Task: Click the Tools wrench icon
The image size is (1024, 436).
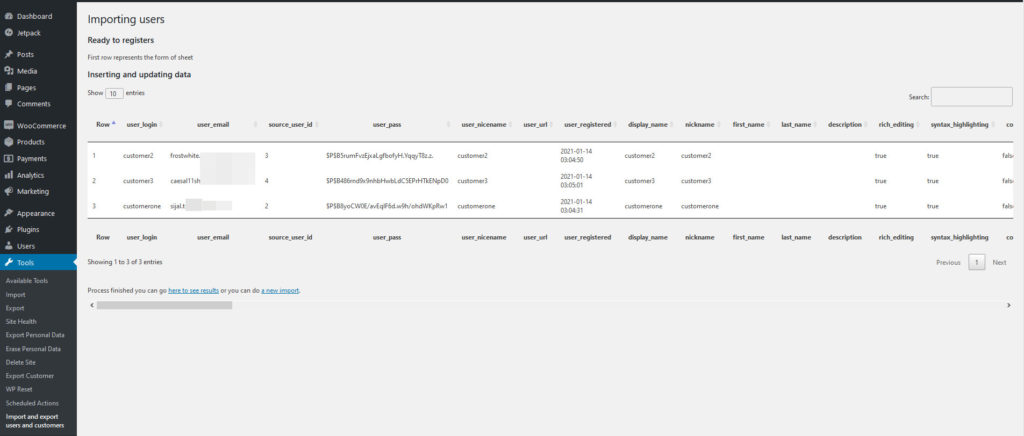Action: click(8, 262)
